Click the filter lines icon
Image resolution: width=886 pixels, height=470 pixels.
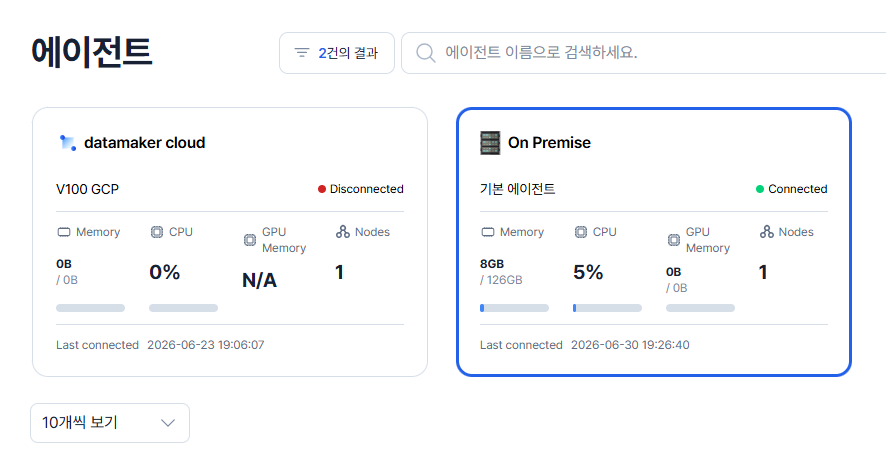pos(302,53)
